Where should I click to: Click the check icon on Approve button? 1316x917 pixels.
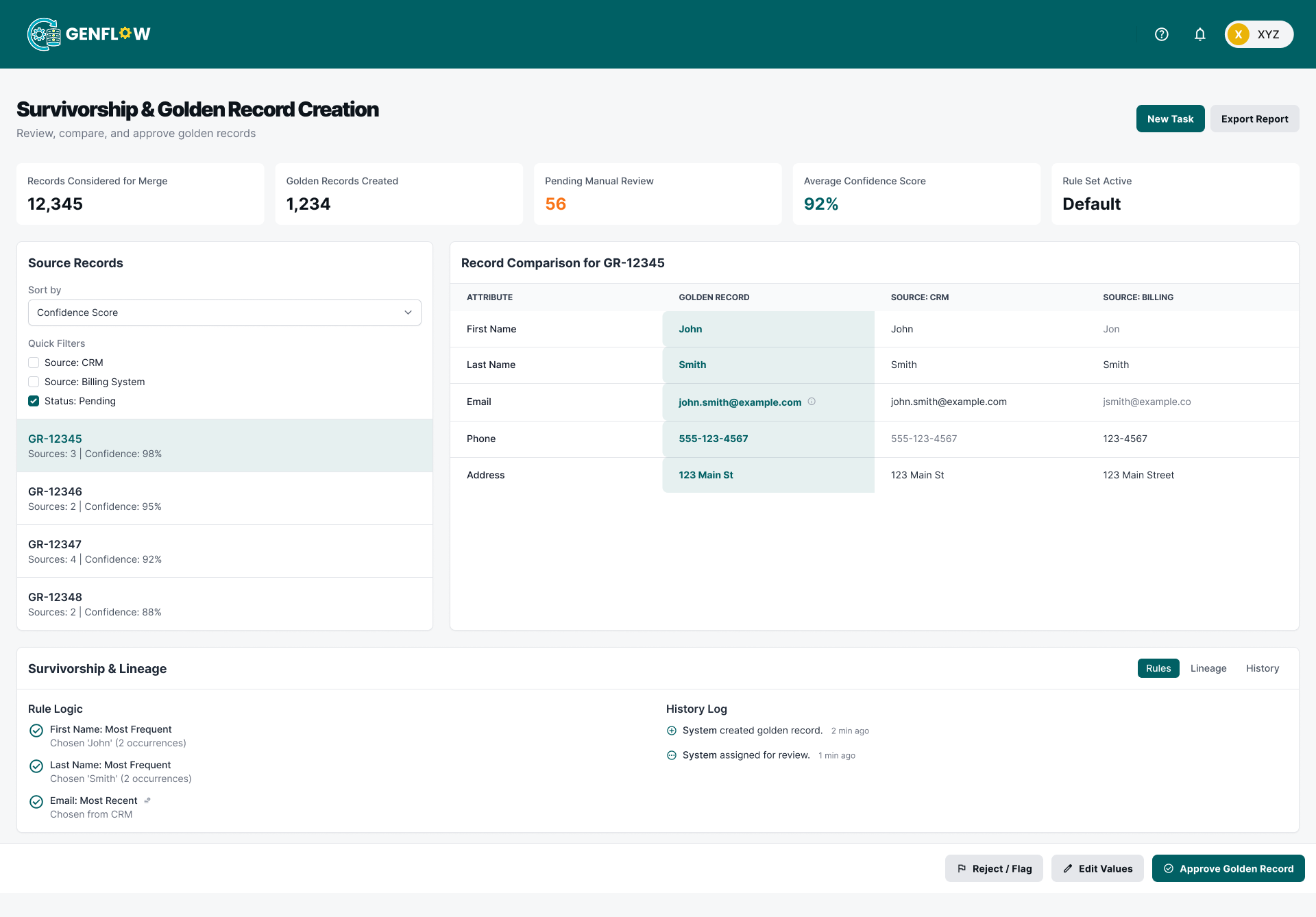(1169, 868)
